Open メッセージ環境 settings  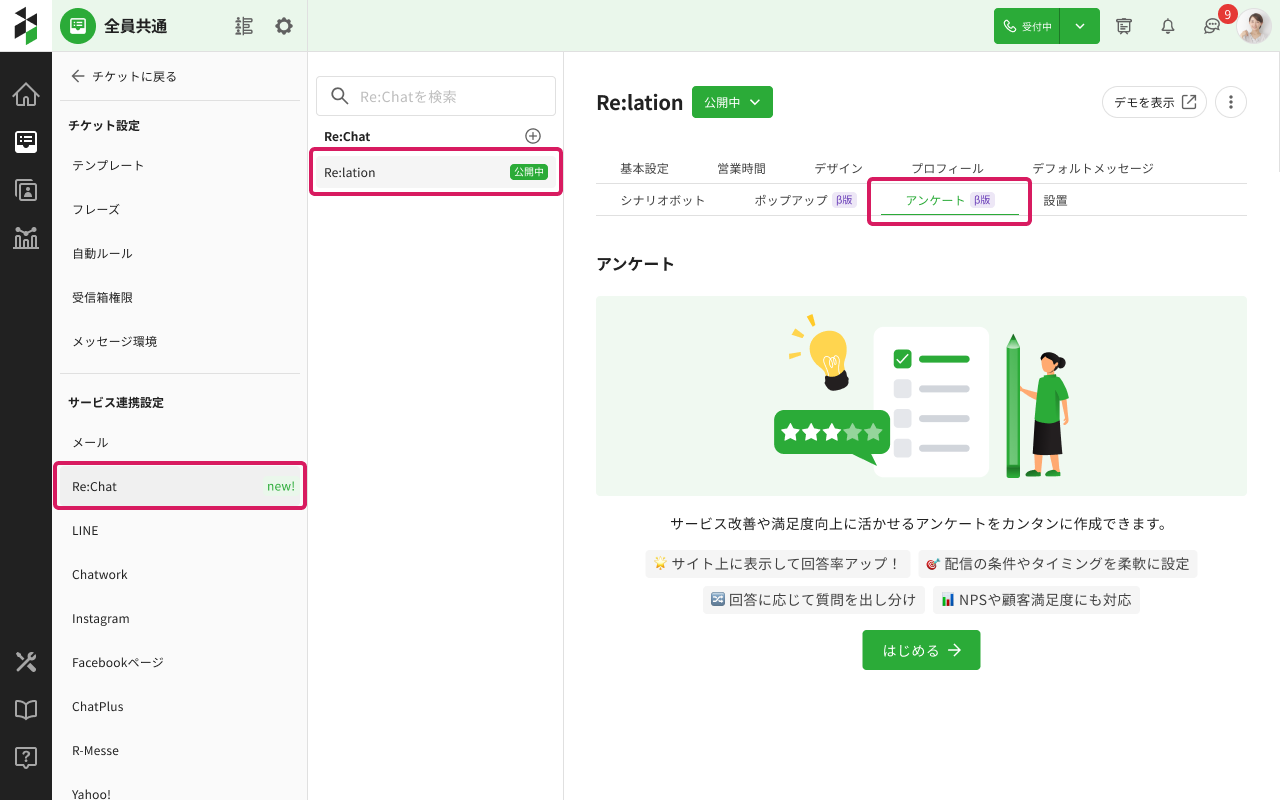(180, 341)
